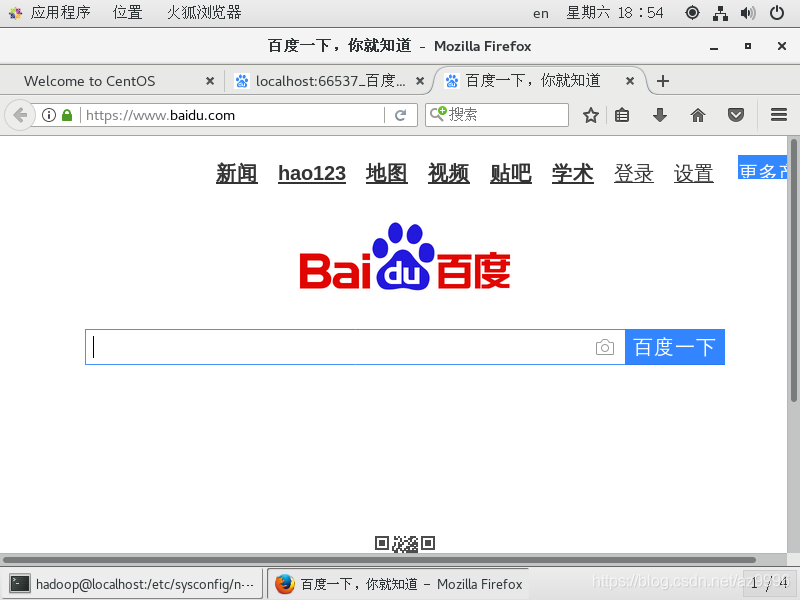Image resolution: width=800 pixels, height=600 pixels.
Task: Open the 应用程序 applications menu
Action: (60, 13)
